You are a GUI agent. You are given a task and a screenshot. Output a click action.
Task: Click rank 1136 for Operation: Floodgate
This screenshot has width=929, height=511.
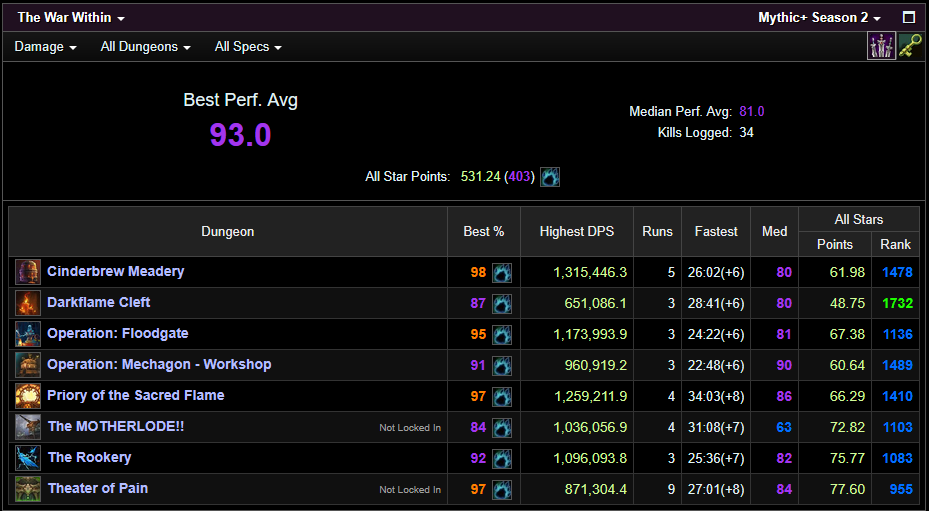tap(898, 334)
